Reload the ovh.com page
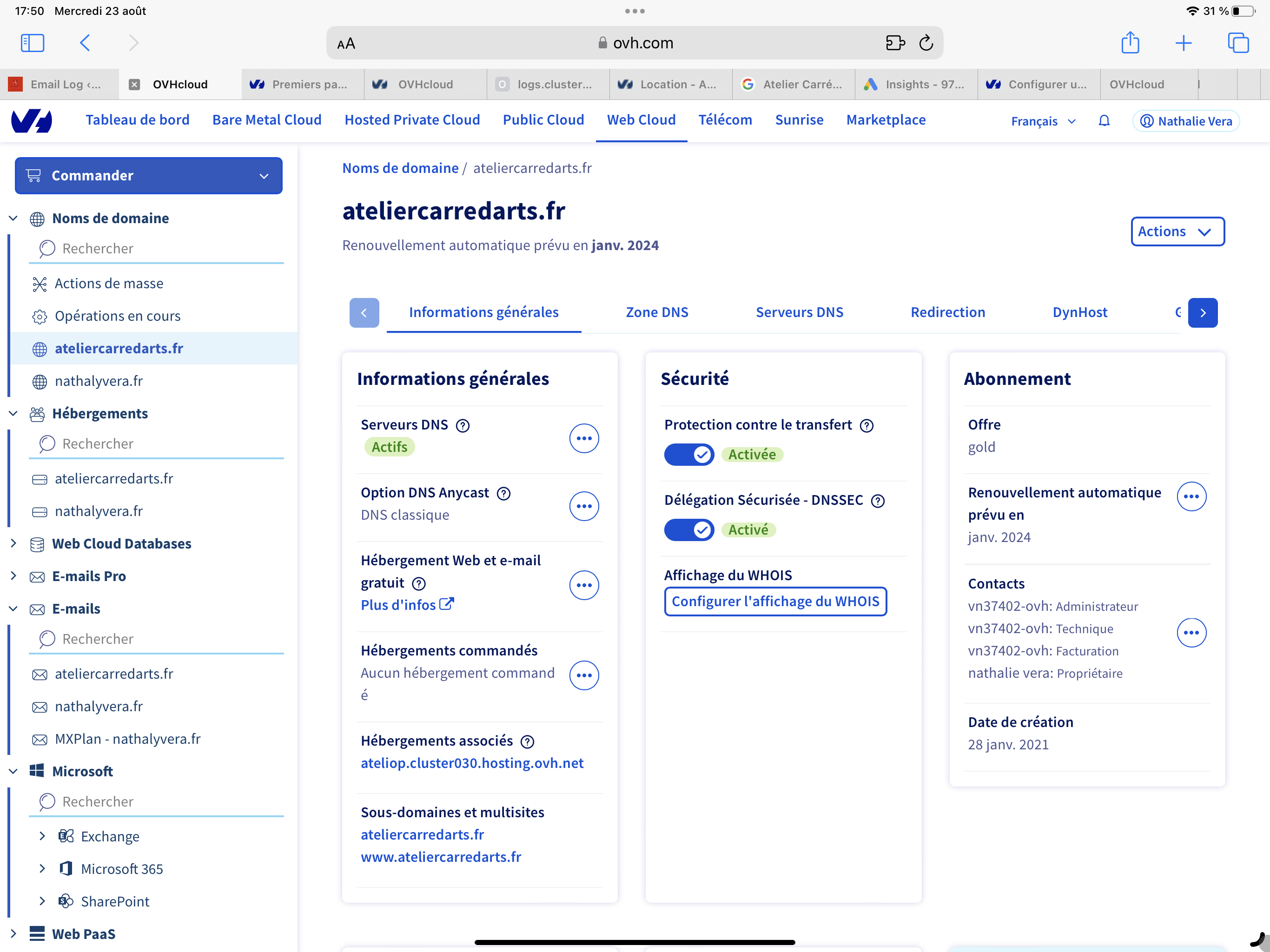Viewport: 1270px width, 952px height. click(x=926, y=43)
